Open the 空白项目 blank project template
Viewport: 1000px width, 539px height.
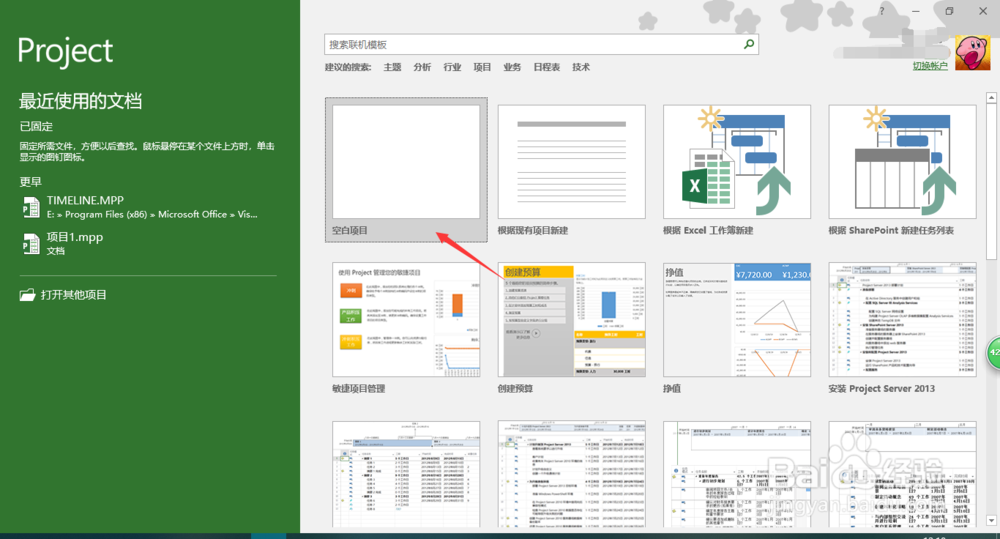click(x=406, y=170)
